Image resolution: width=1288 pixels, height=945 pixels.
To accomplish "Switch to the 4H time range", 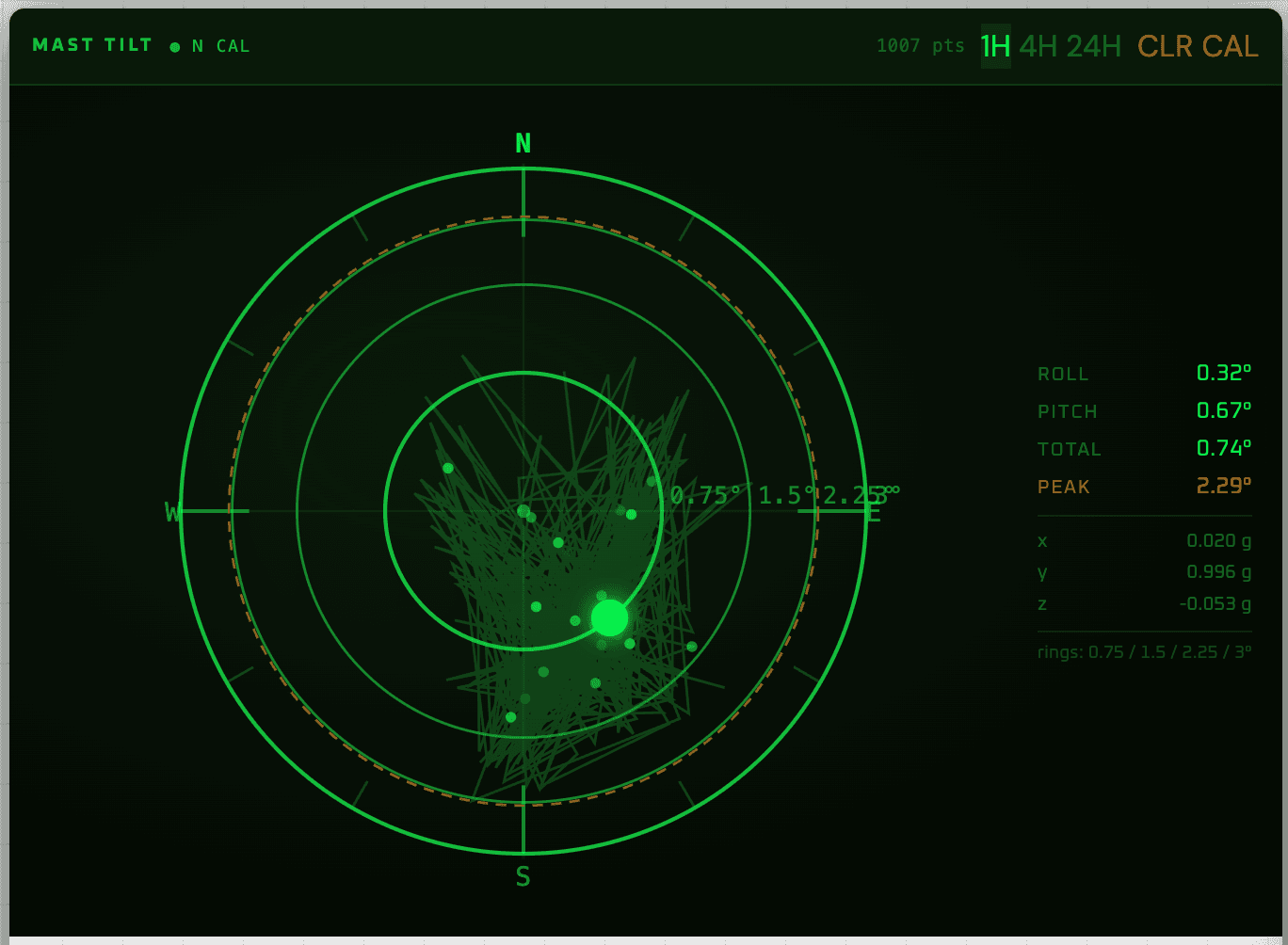I will [1038, 46].
